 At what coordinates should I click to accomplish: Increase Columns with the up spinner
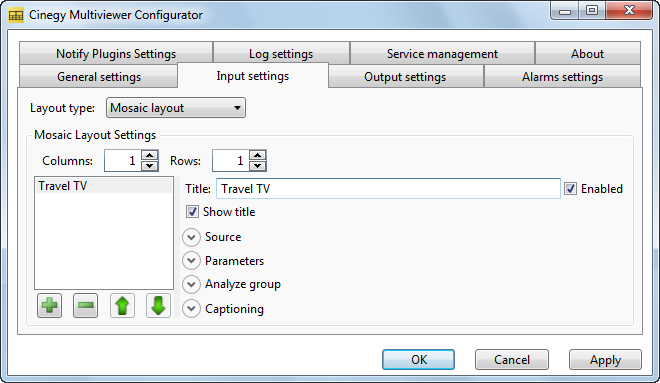click(149, 155)
